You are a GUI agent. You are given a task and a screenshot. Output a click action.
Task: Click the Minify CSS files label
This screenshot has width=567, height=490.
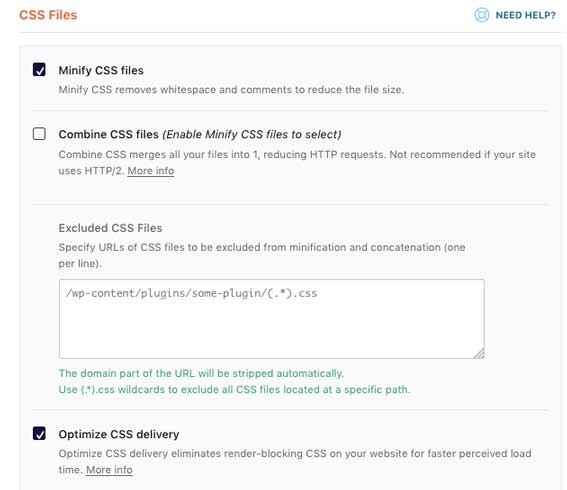[x=101, y=70]
